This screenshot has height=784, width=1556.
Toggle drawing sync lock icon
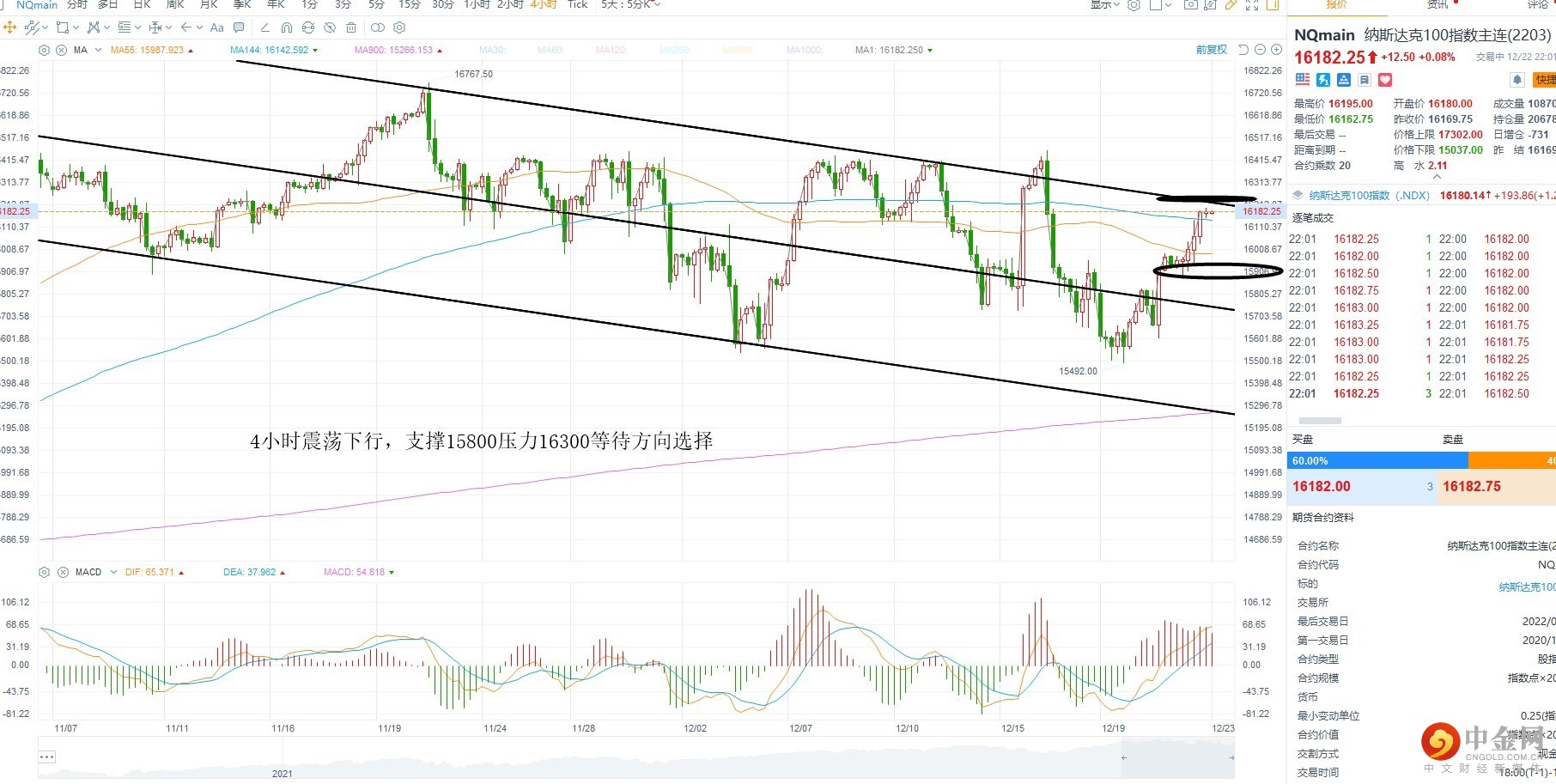pyautogui.click(x=308, y=27)
